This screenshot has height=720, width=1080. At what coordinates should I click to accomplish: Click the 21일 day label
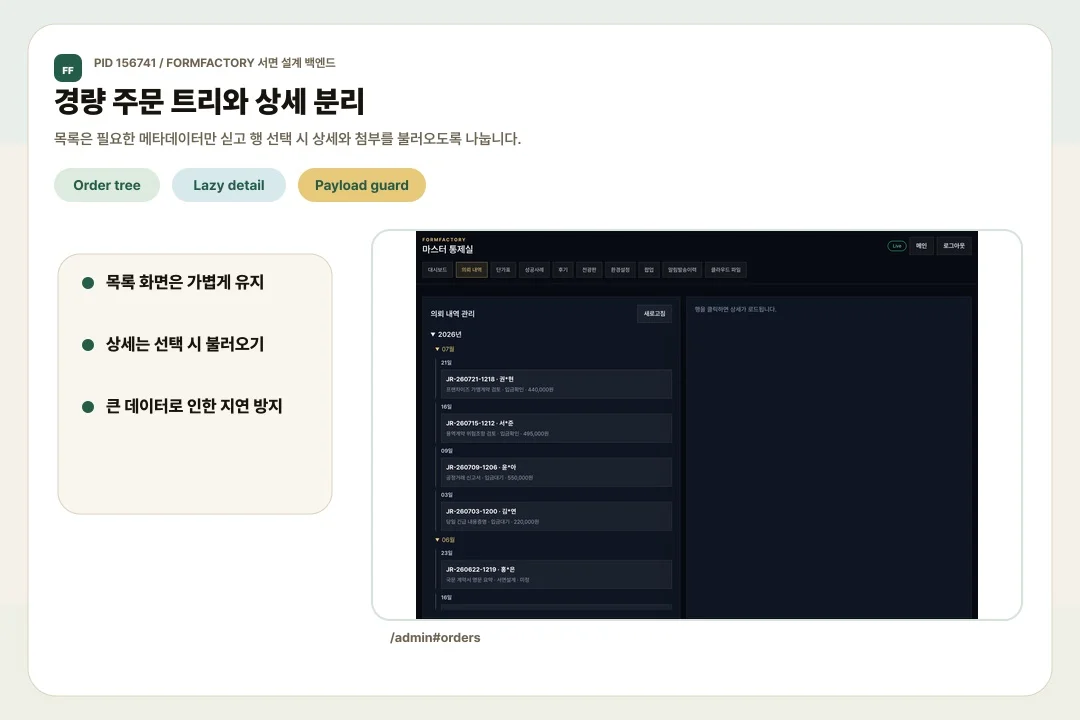(446, 362)
